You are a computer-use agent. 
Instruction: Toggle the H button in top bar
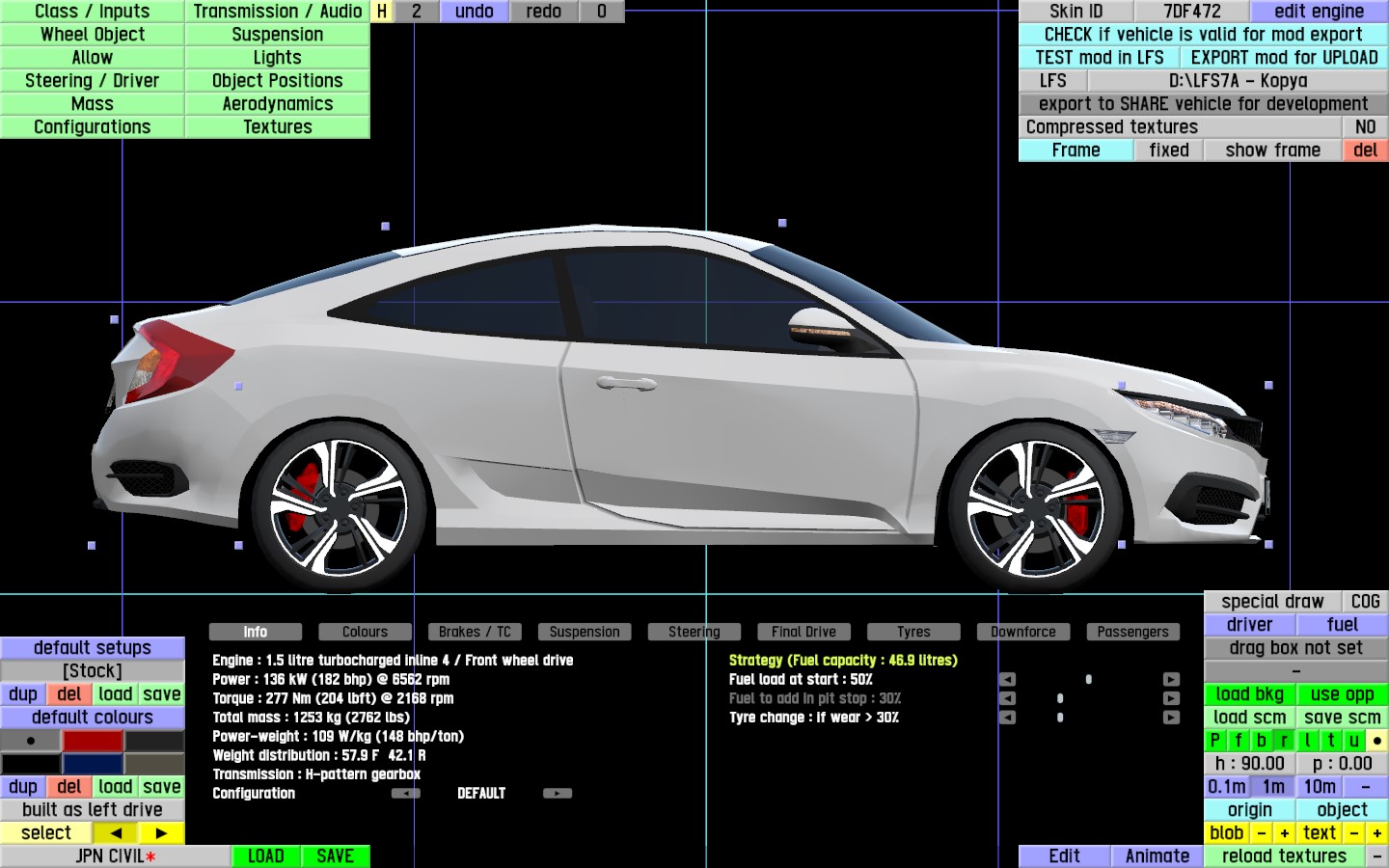382,12
